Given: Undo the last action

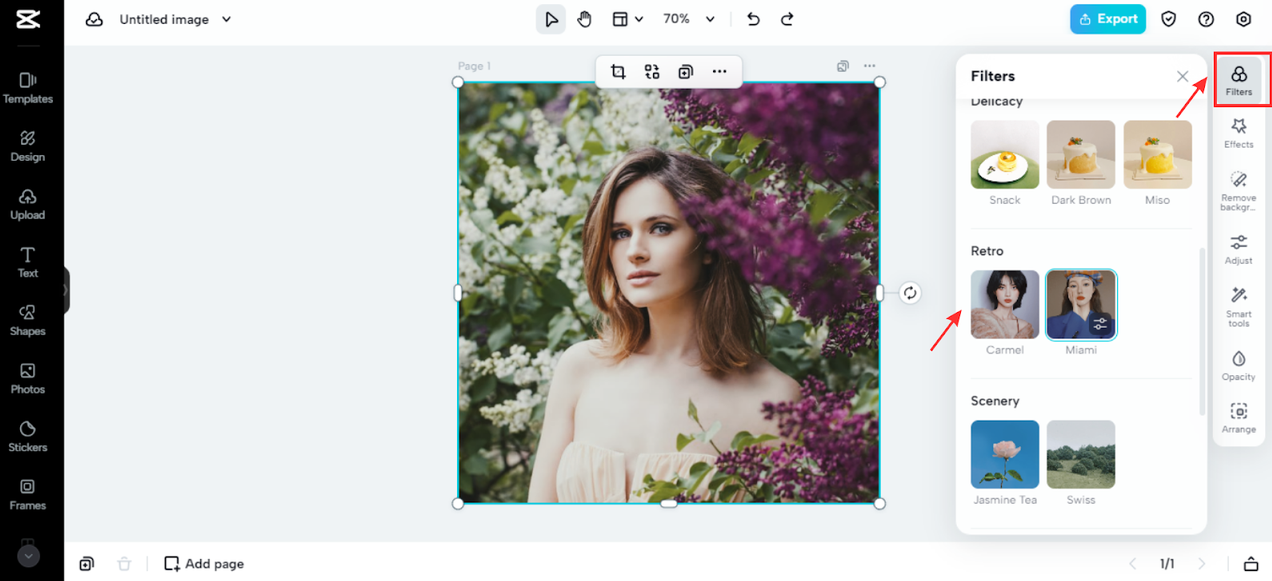Looking at the screenshot, I should pos(754,19).
